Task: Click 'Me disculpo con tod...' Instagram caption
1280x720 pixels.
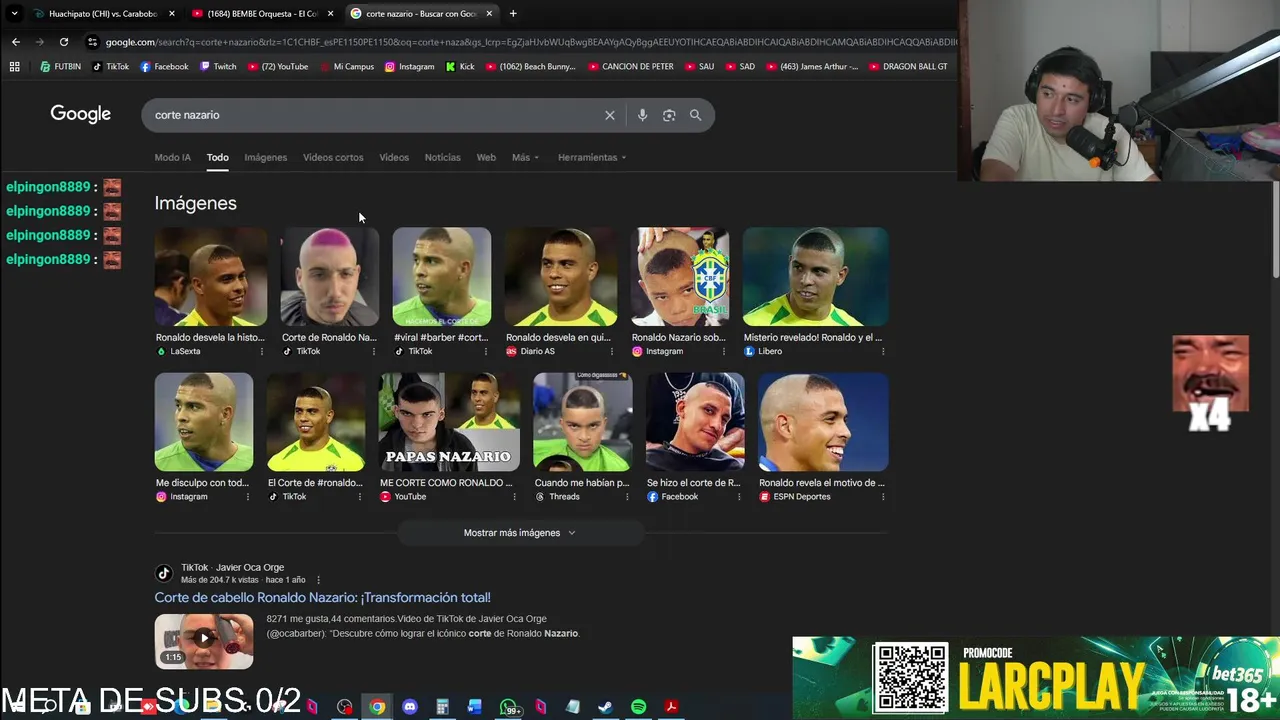Action: tap(202, 483)
